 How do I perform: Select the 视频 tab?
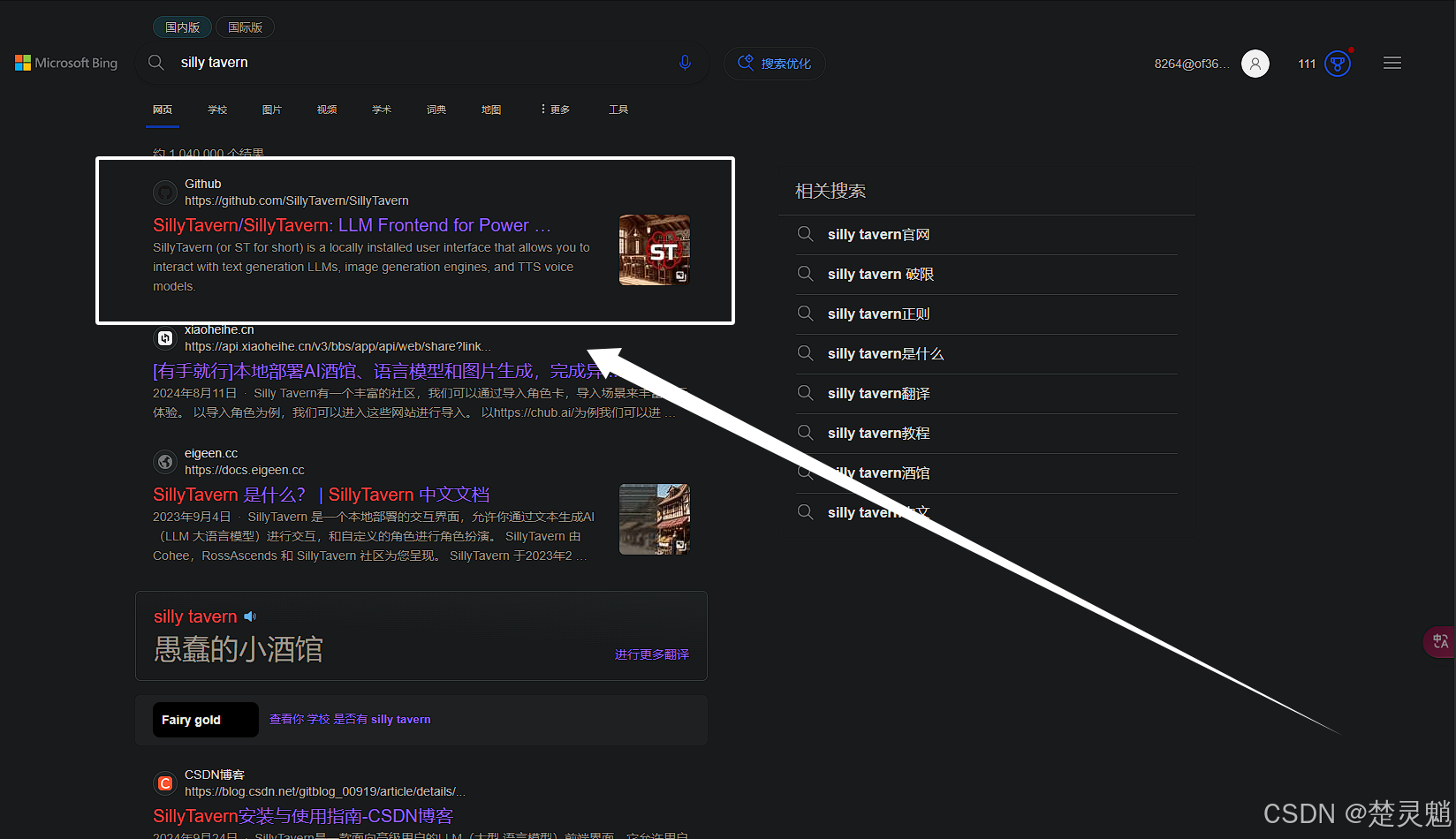(x=327, y=110)
